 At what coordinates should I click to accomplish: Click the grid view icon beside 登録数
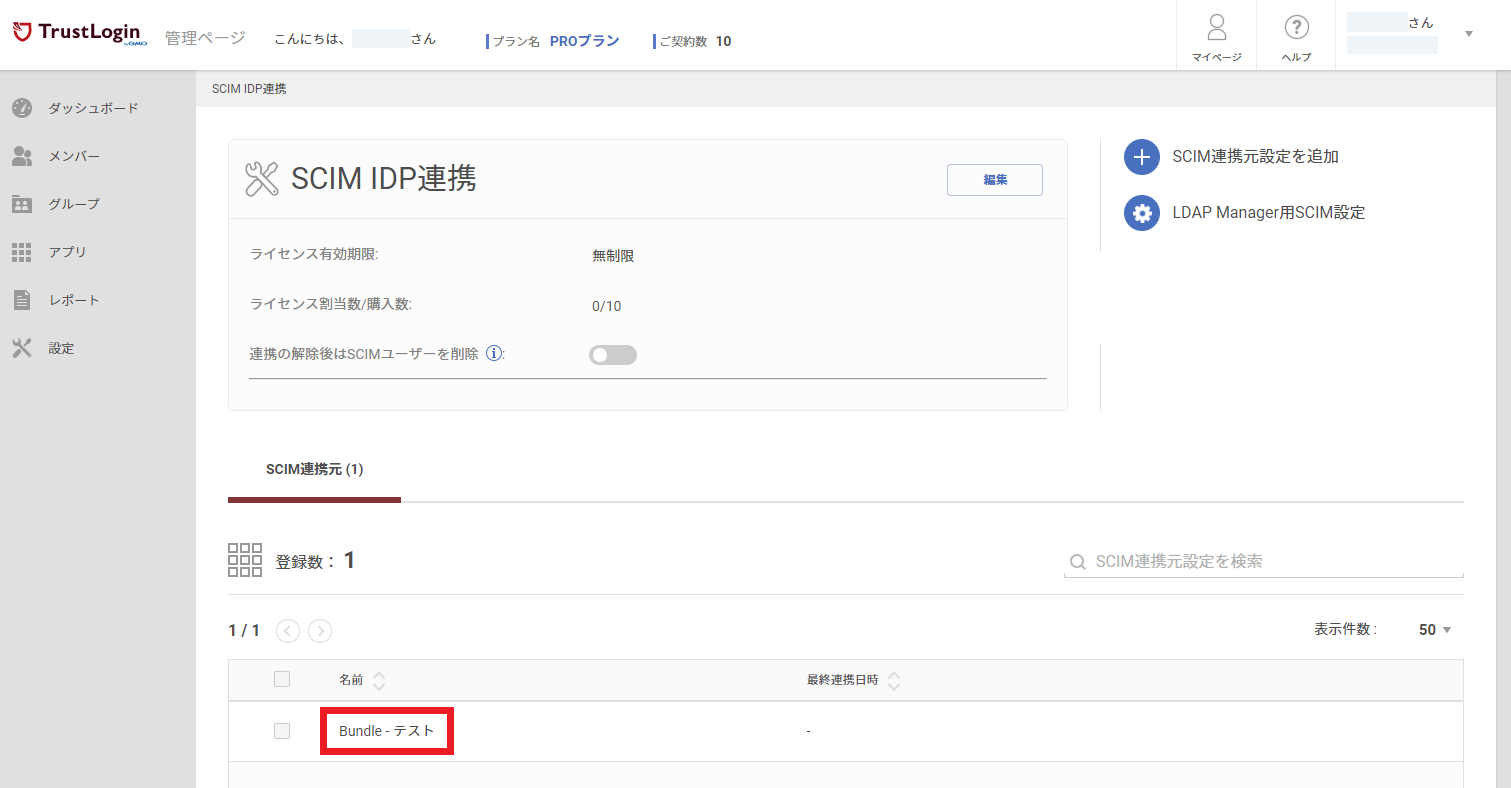pyautogui.click(x=245, y=560)
